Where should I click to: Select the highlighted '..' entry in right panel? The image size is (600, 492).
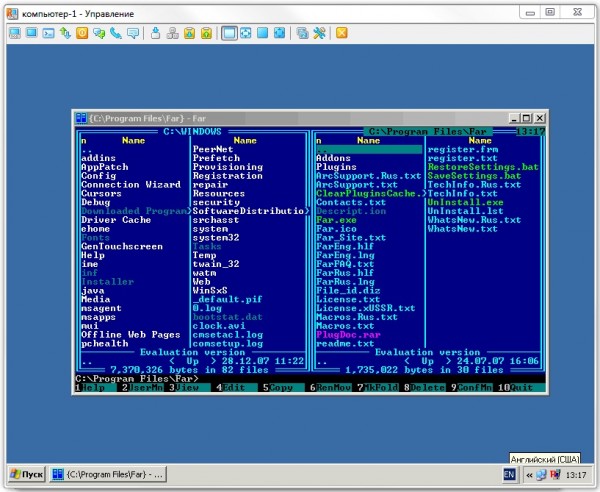(369, 150)
